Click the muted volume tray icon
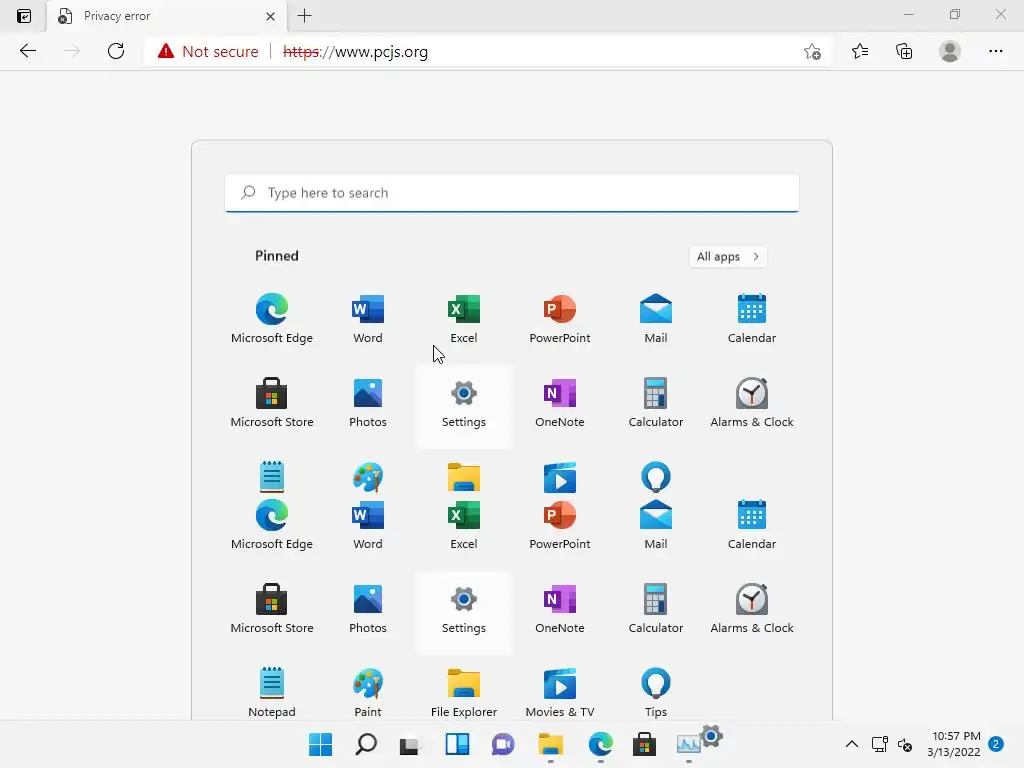Screen dimensions: 1024x768 pos(905,744)
